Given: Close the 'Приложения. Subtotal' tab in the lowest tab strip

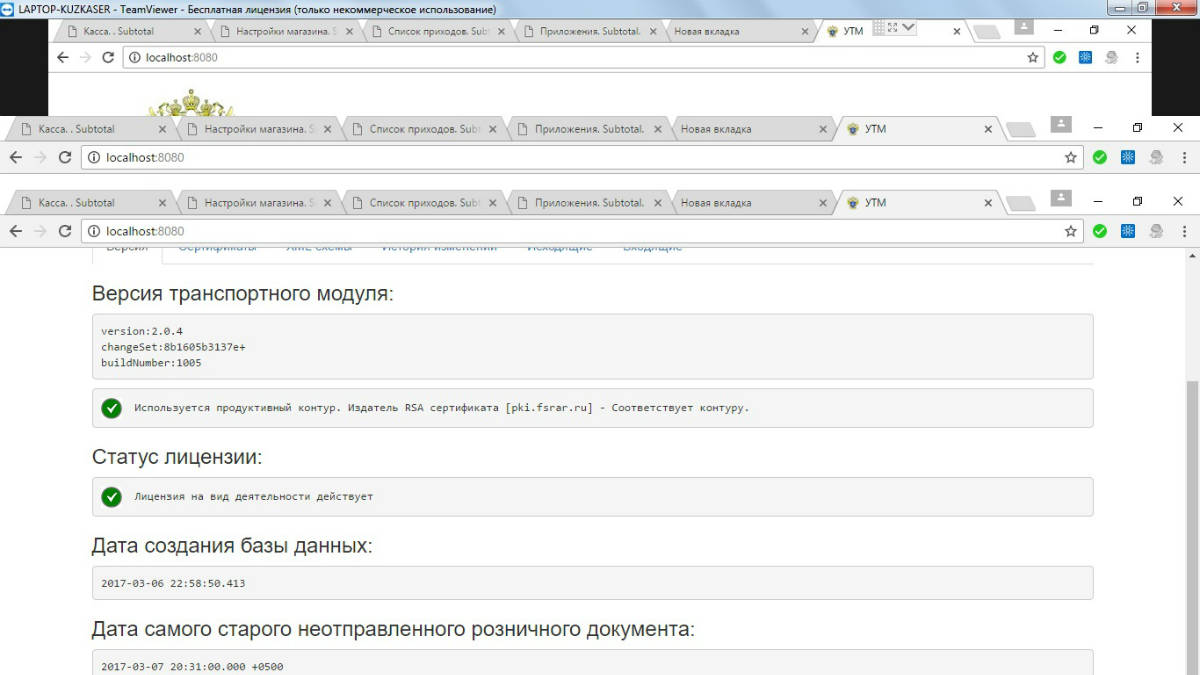Looking at the screenshot, I should tap(658, 203).
